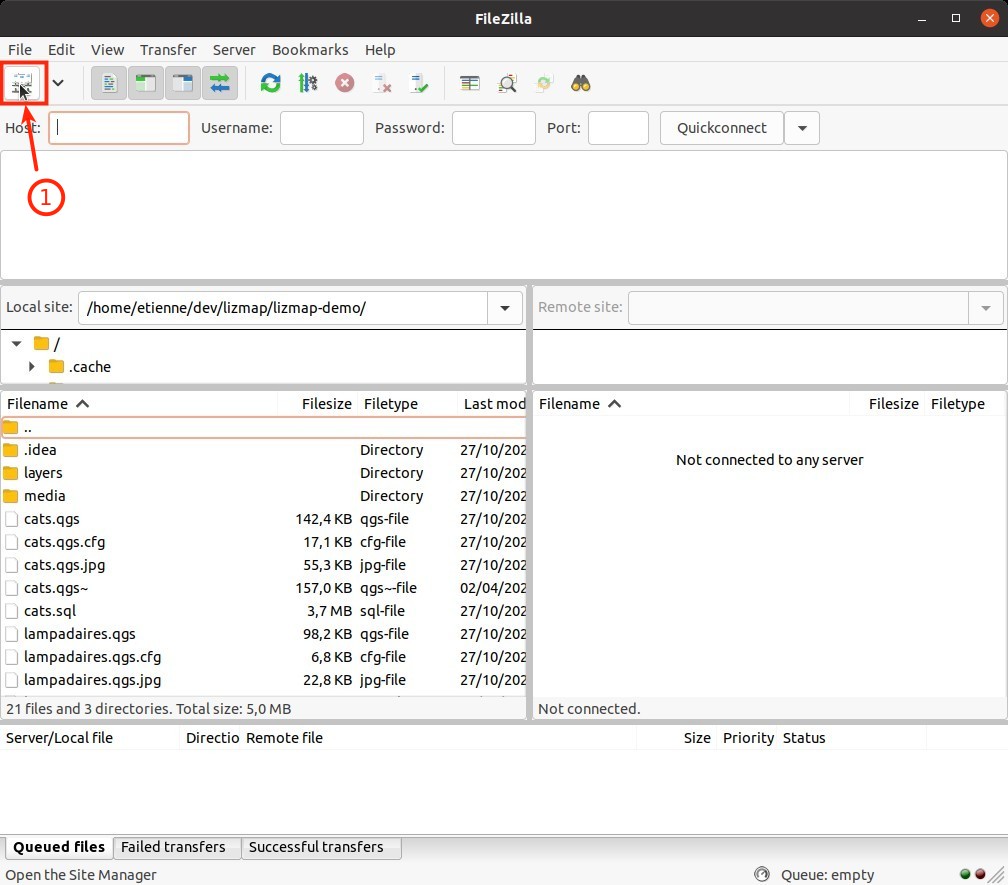Reconnect to the last server
1008x885 pixels.
click(419, 83)
